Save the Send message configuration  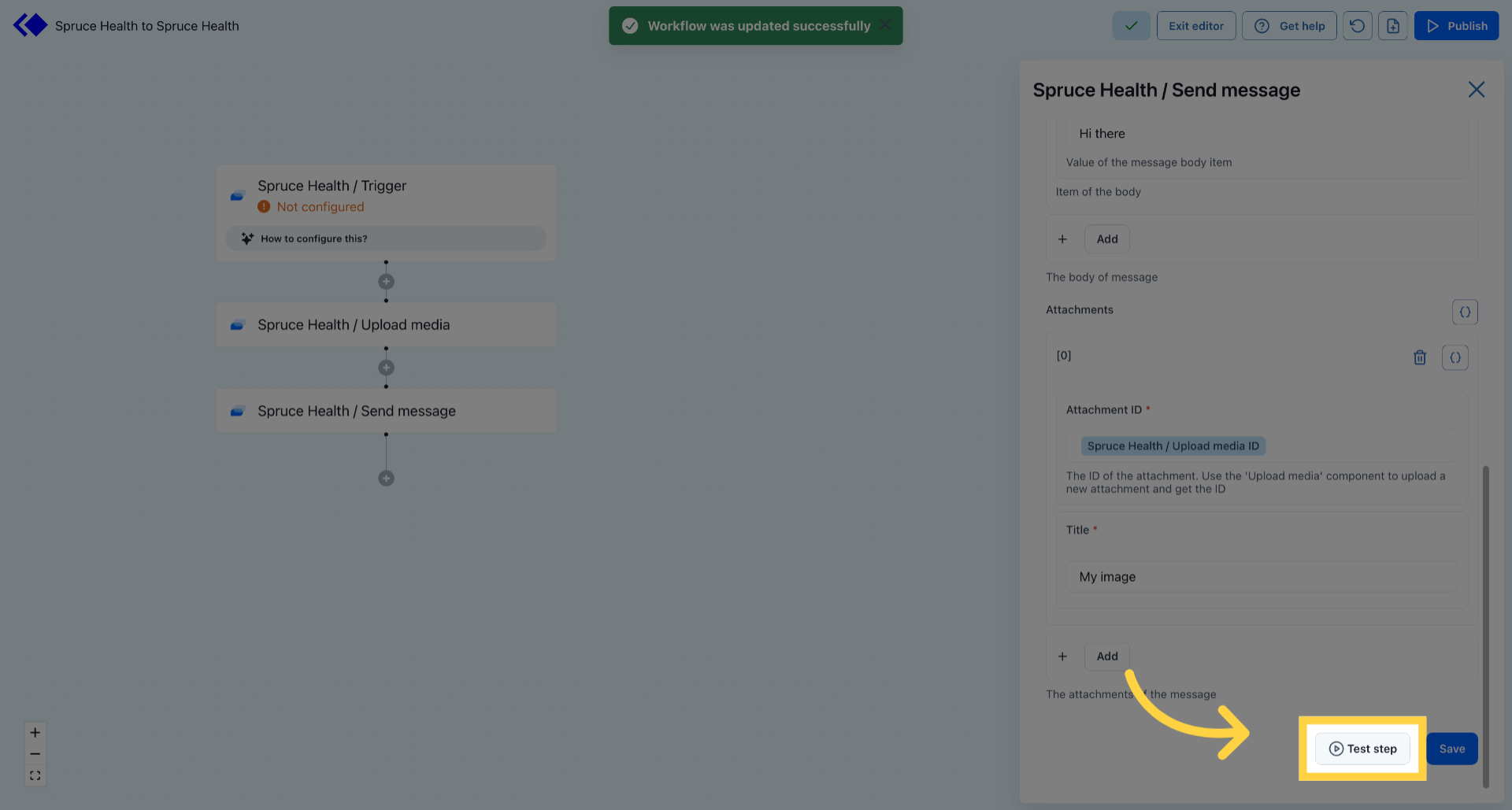(x=1451, y=749)
